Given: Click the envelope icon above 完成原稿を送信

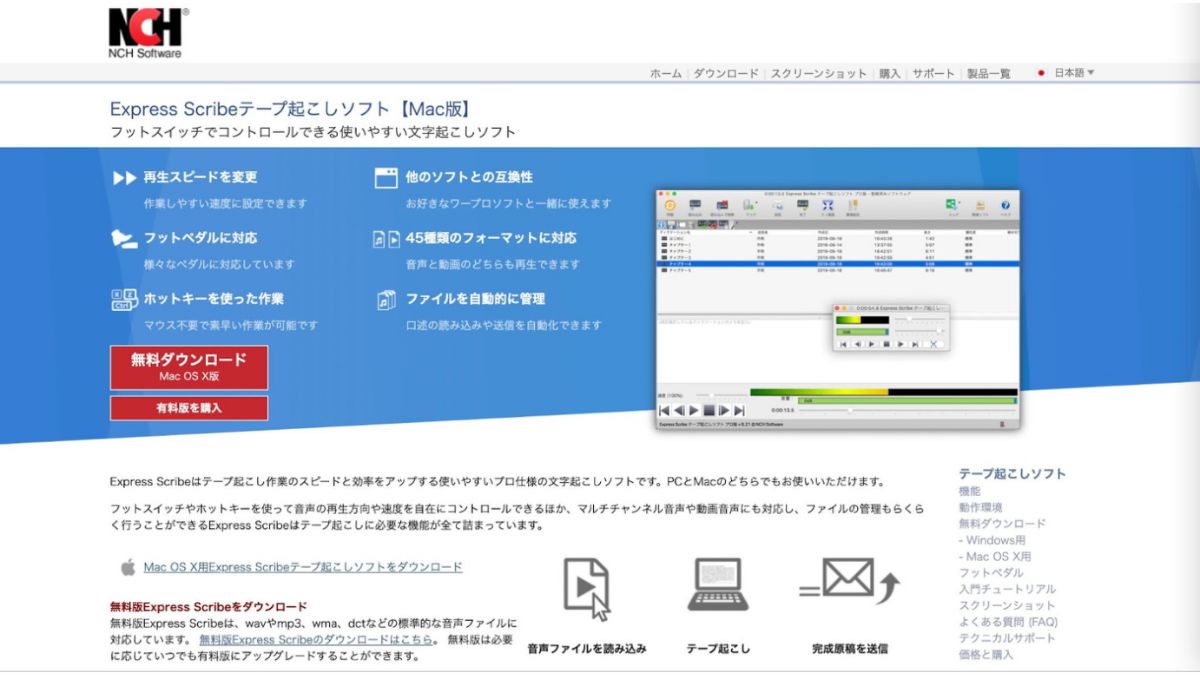Looking at the screenshot, I should coord(850,579).
